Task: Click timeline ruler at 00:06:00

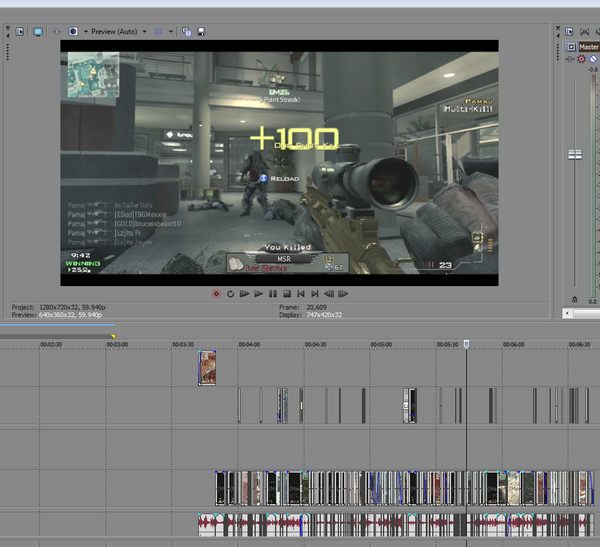Action: tap(513, 345)
